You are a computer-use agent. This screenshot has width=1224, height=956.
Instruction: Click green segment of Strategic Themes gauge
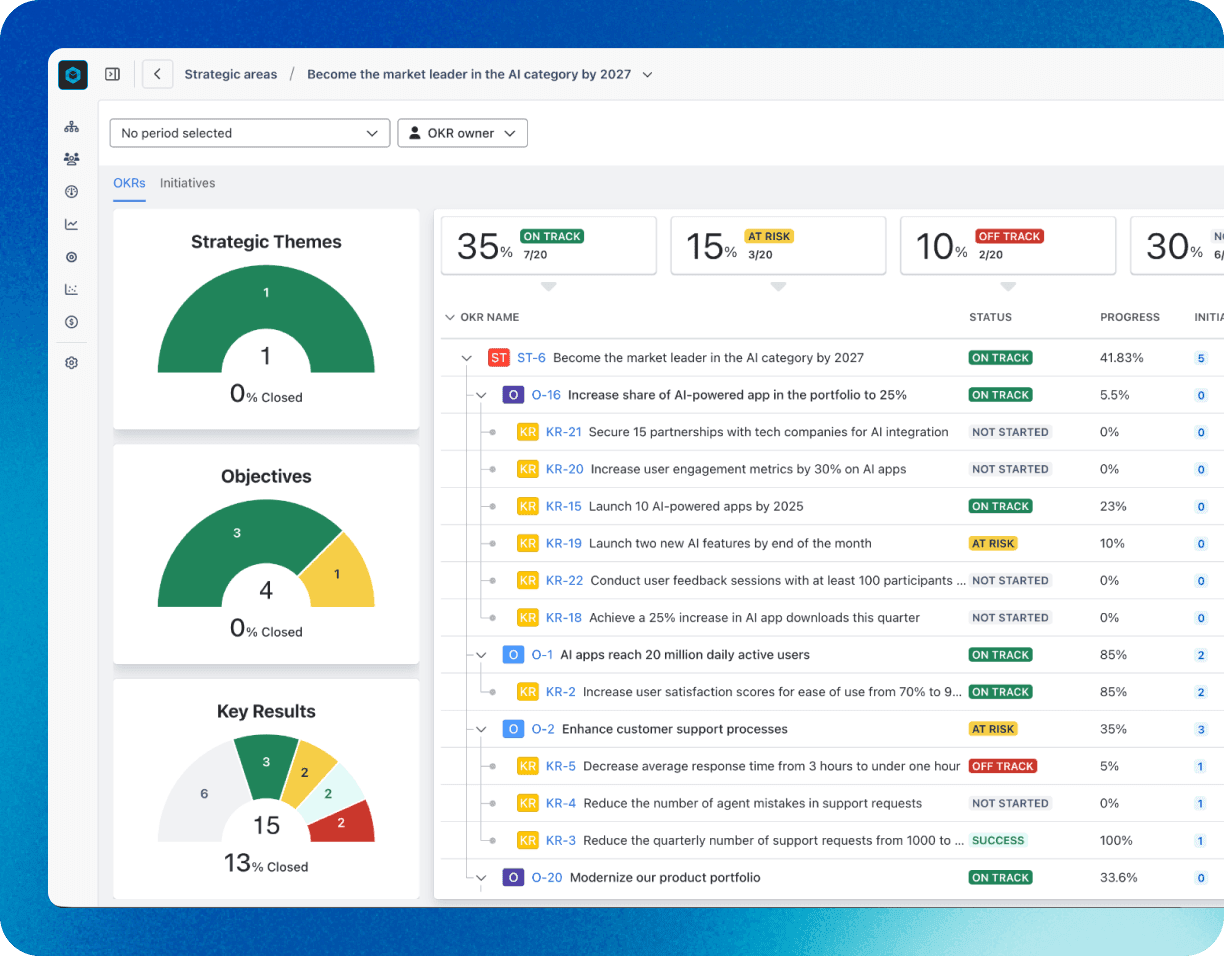coord(266,298)
